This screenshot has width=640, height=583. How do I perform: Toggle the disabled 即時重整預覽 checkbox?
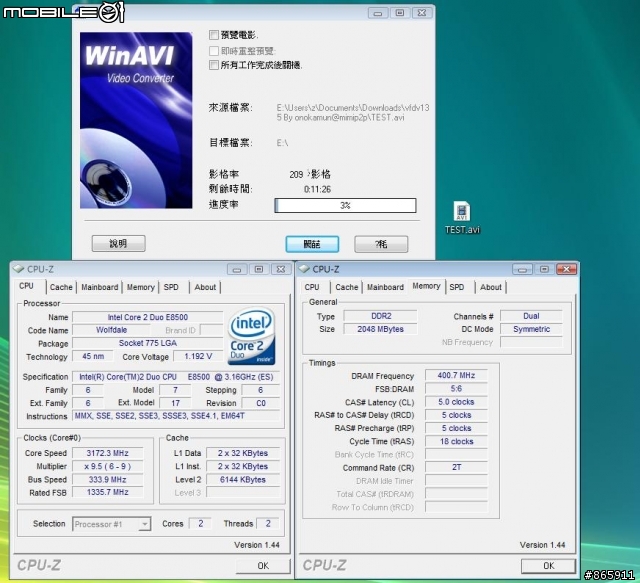213,51
